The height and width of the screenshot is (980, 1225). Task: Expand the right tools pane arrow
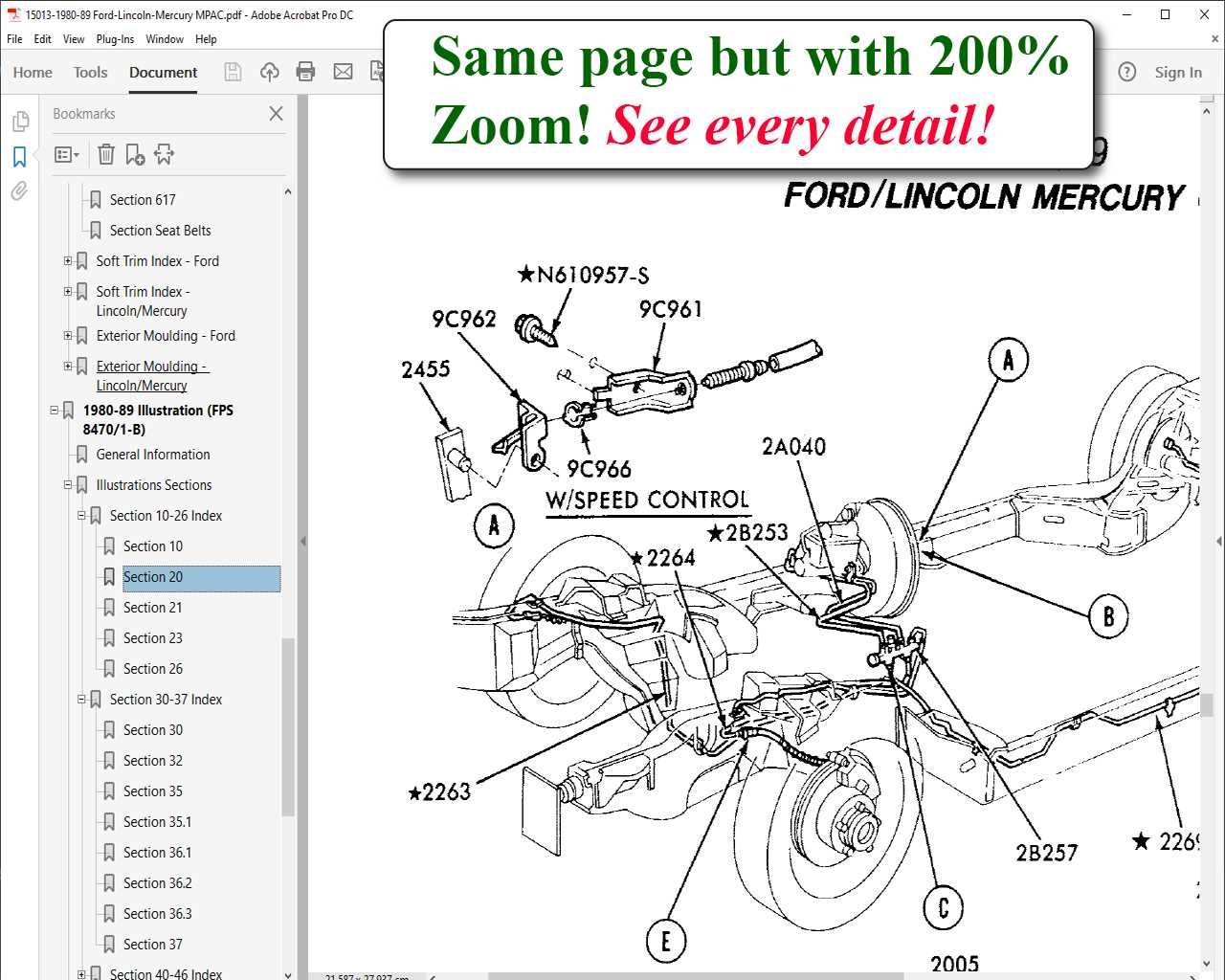(1219, 541)
